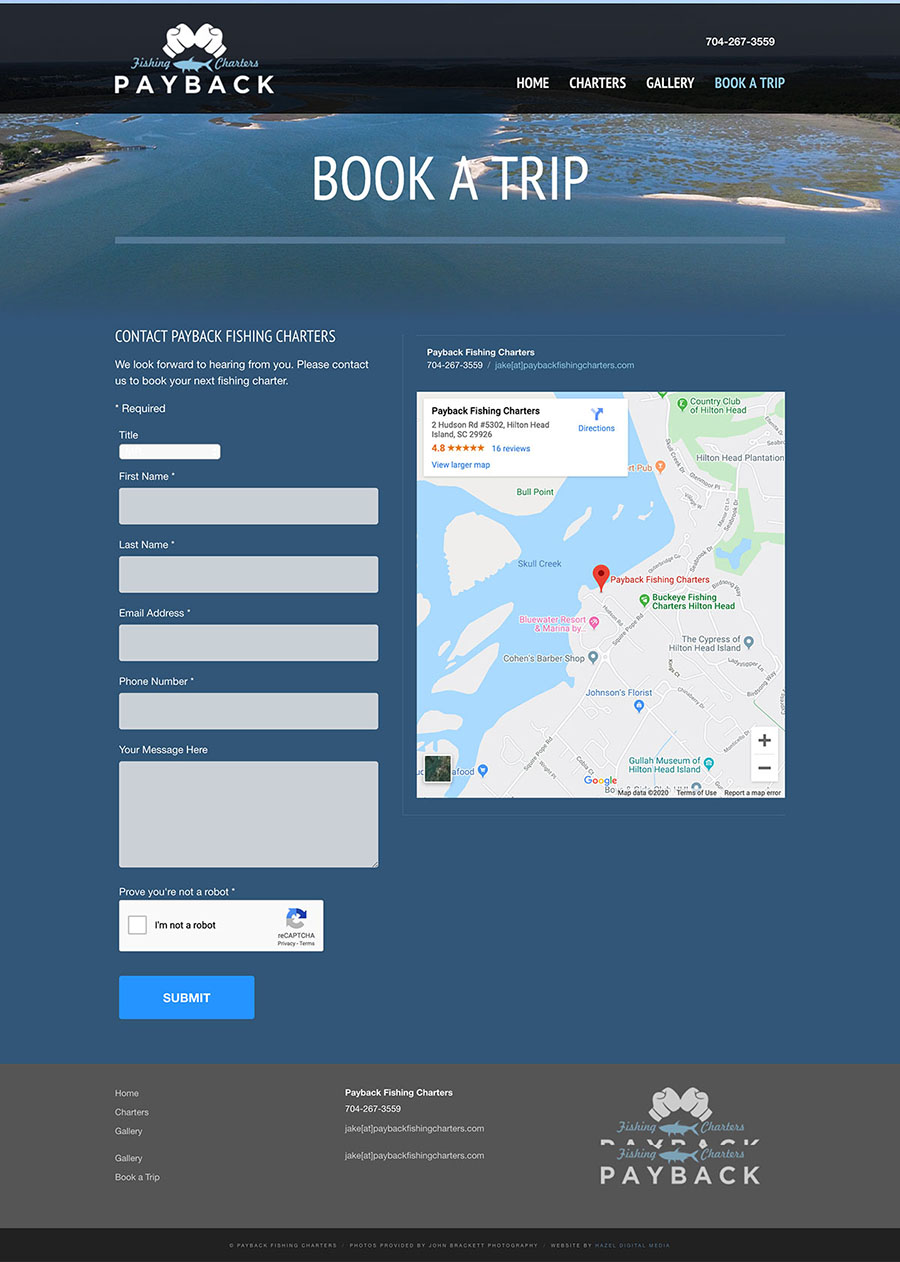The image size is (900, 1262).
Task: Open the Title dropdown in the form
Action: click(169, 452)
